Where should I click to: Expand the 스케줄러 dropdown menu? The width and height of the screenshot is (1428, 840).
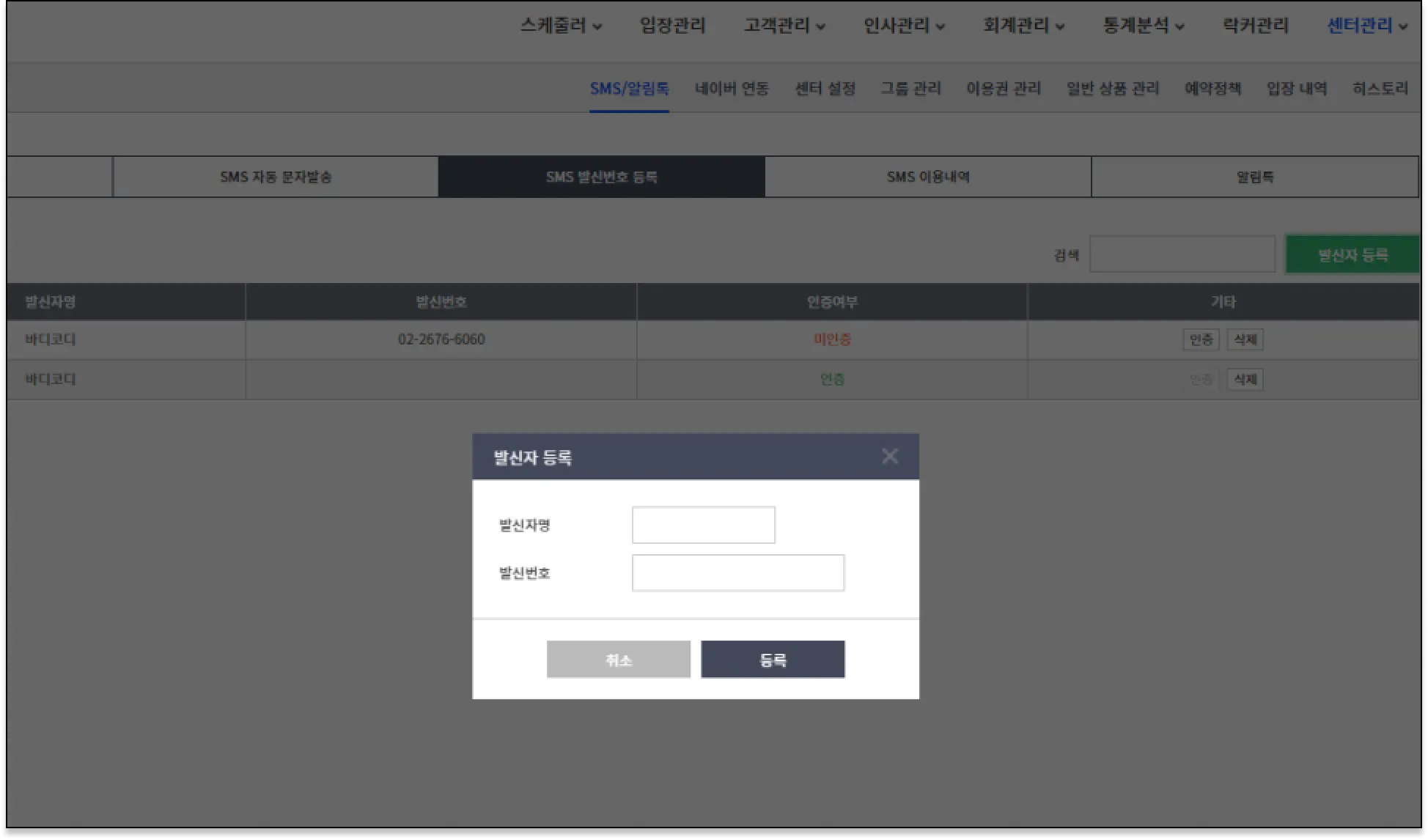point(561,26)
